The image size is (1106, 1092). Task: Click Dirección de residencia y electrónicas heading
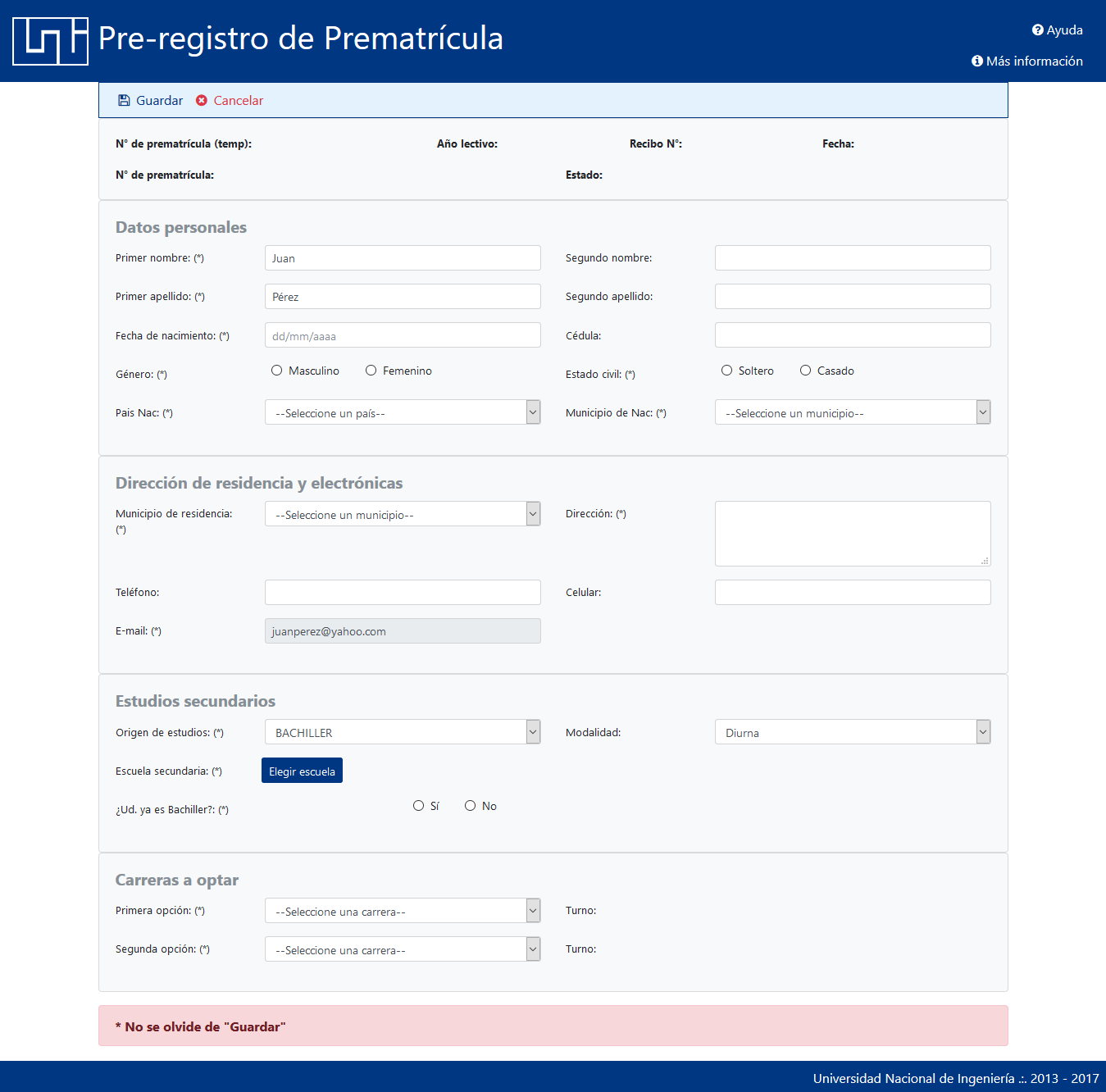259,483
